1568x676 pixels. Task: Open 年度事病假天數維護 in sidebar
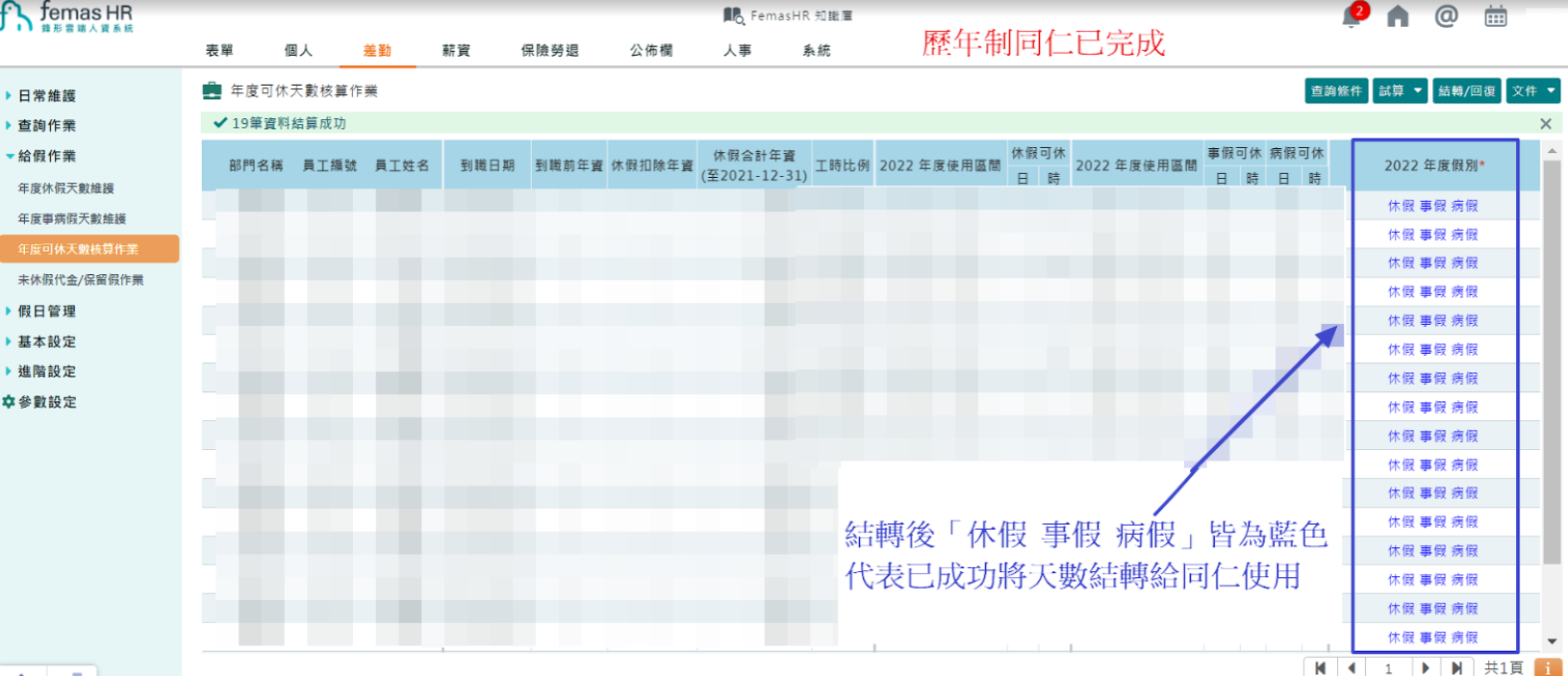click(x=72, y=219)
